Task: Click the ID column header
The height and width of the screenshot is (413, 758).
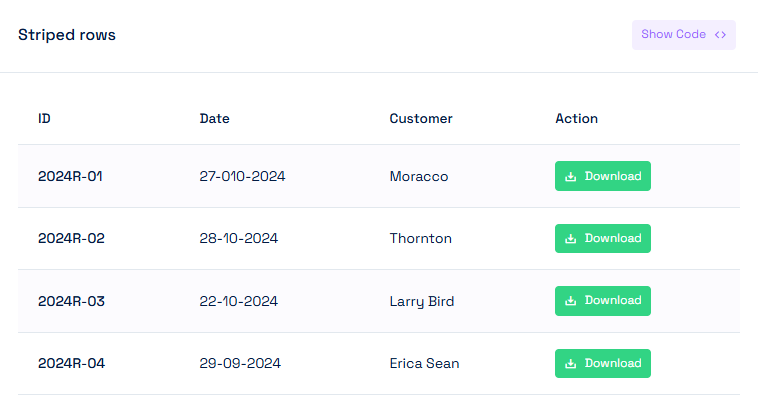Action: (x=45, y=119)
